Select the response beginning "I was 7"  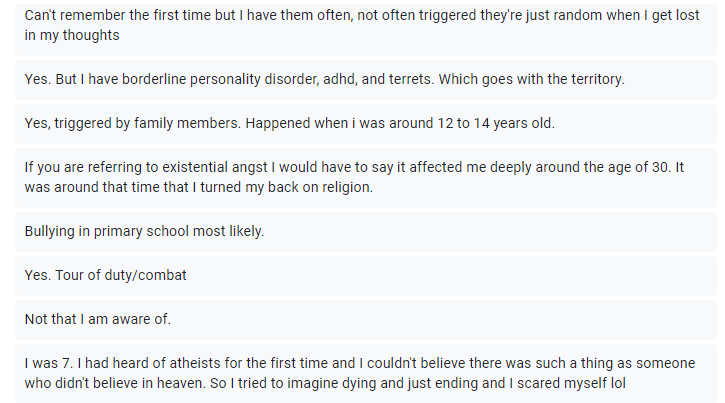coord(362,373)
